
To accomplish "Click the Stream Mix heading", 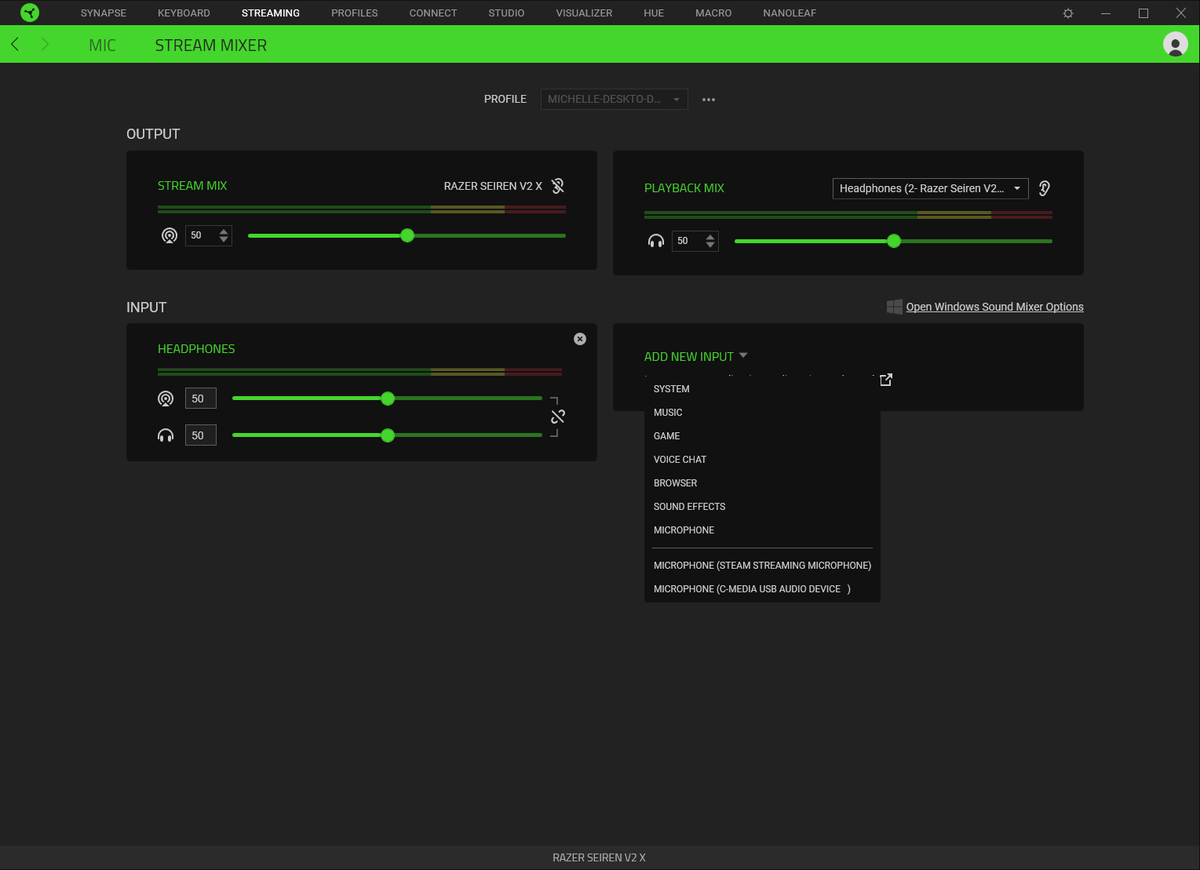I will [192, 186].
